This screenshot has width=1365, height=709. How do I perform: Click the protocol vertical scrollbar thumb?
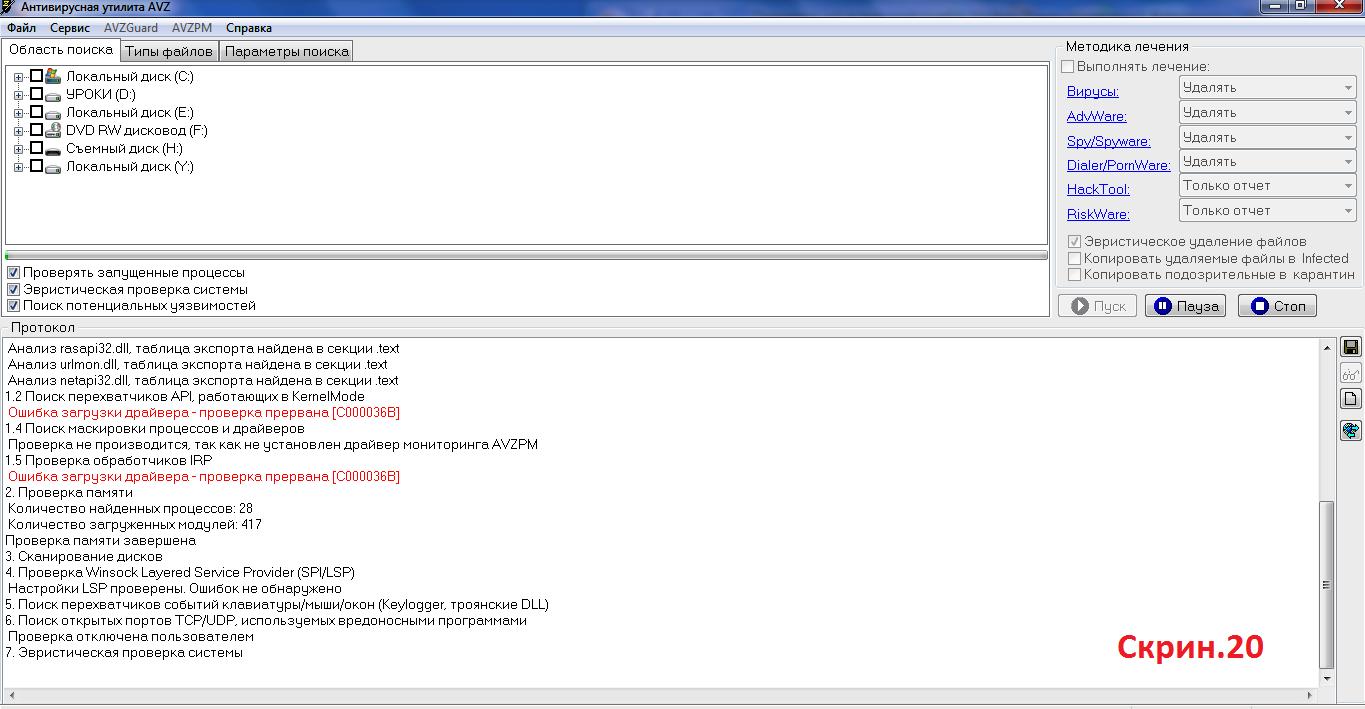pyautogui.click(x=1327, y=585)
